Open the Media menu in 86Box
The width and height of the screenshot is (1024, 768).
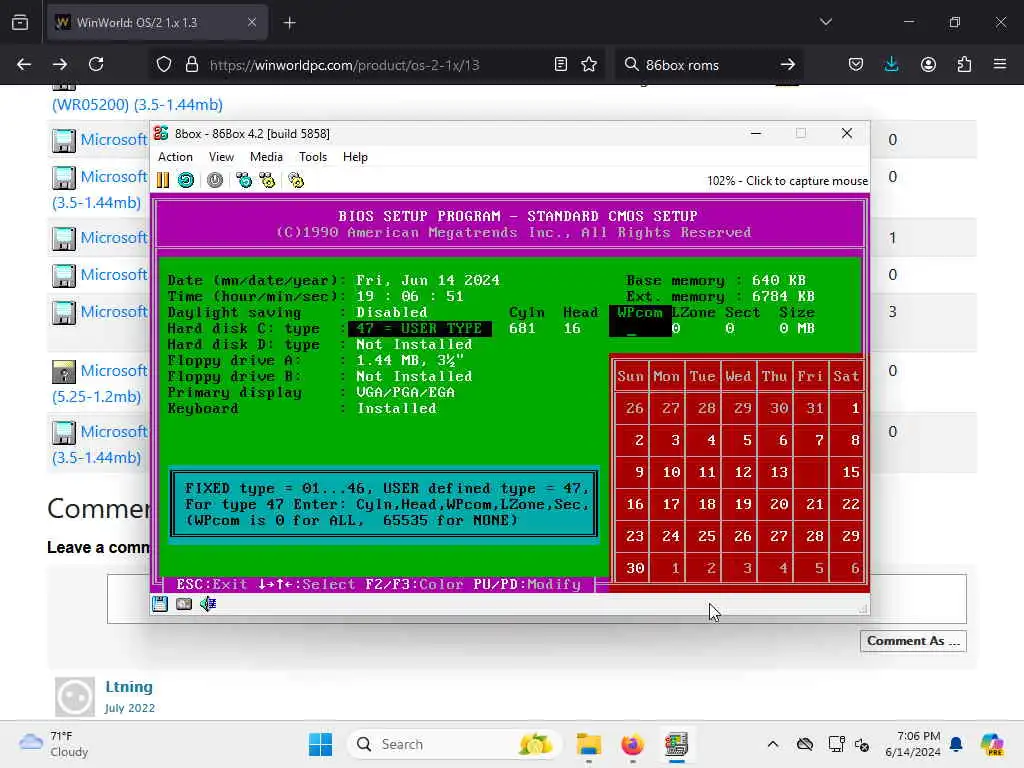266,157
